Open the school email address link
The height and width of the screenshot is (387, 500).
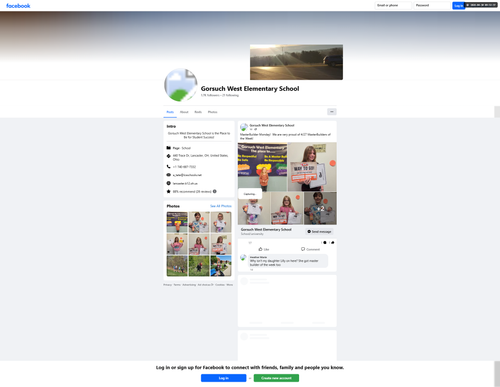(x=187, y=175)
